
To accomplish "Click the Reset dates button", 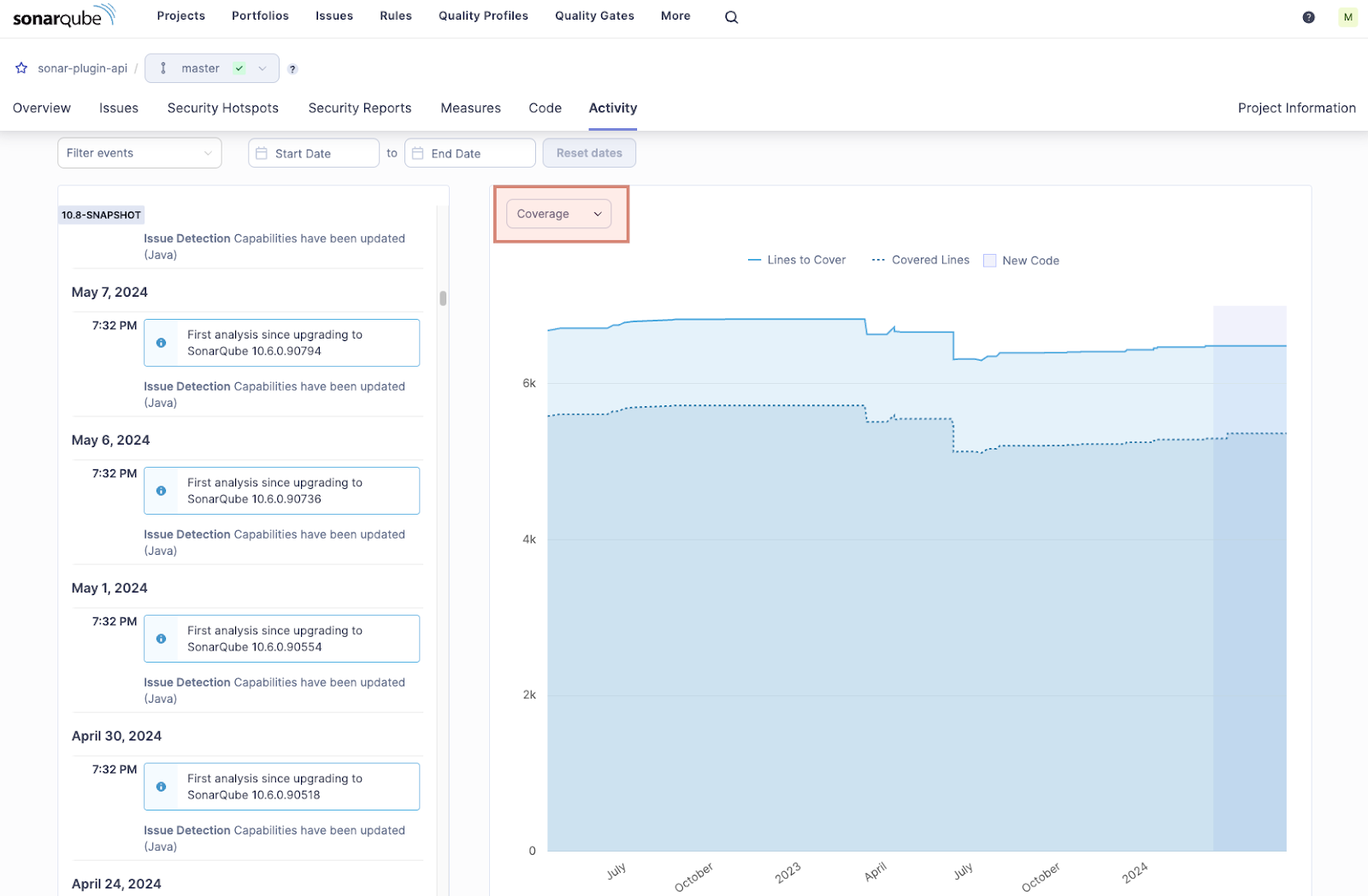I will [x=588, y=152].
